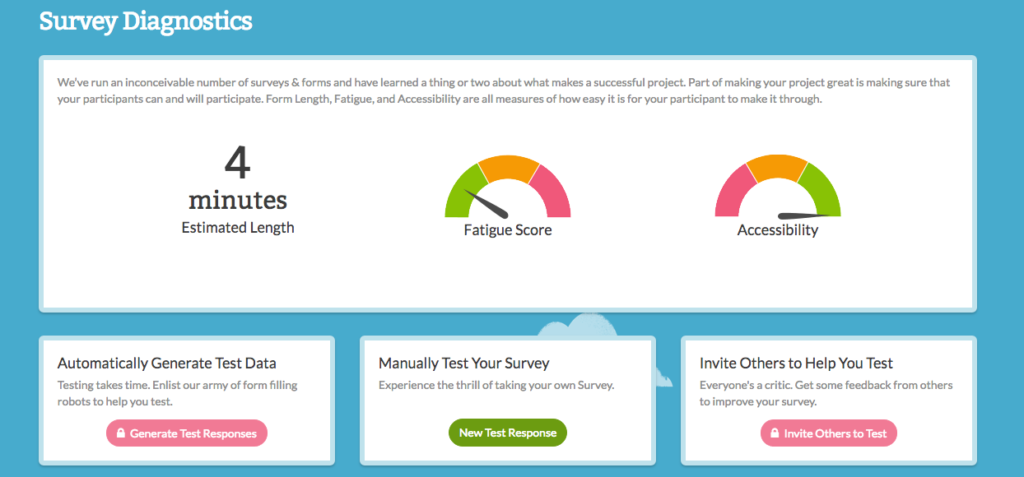Click the pink segment of Fatigue gauge

pyautogui.click(x=554, y=194)
